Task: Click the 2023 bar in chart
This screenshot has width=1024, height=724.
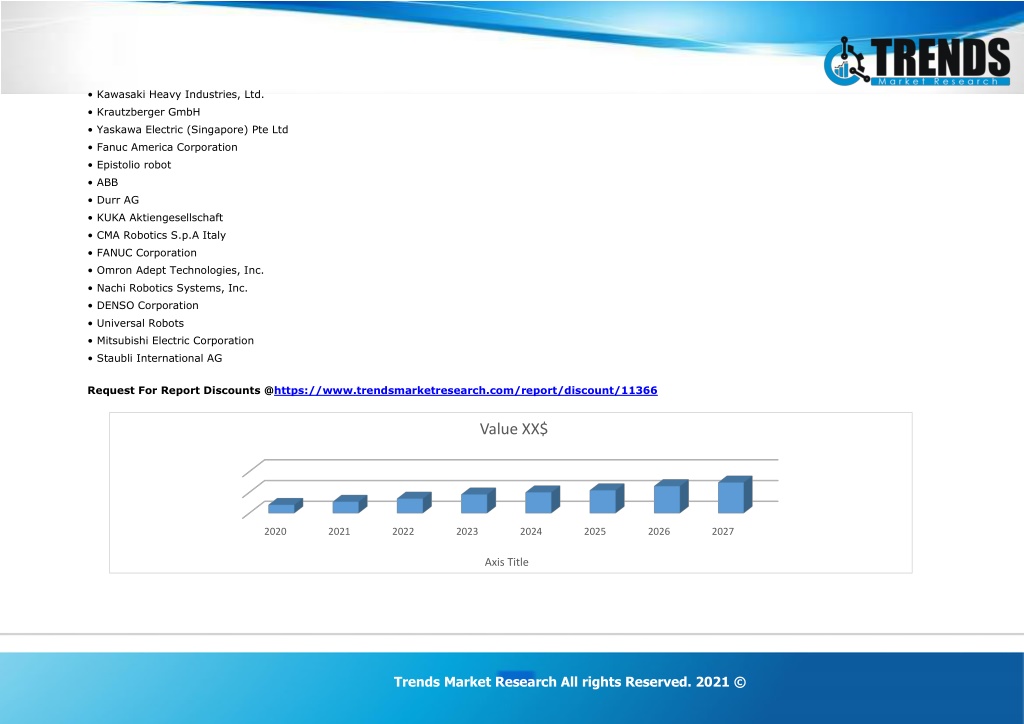Action: [478, 501]
